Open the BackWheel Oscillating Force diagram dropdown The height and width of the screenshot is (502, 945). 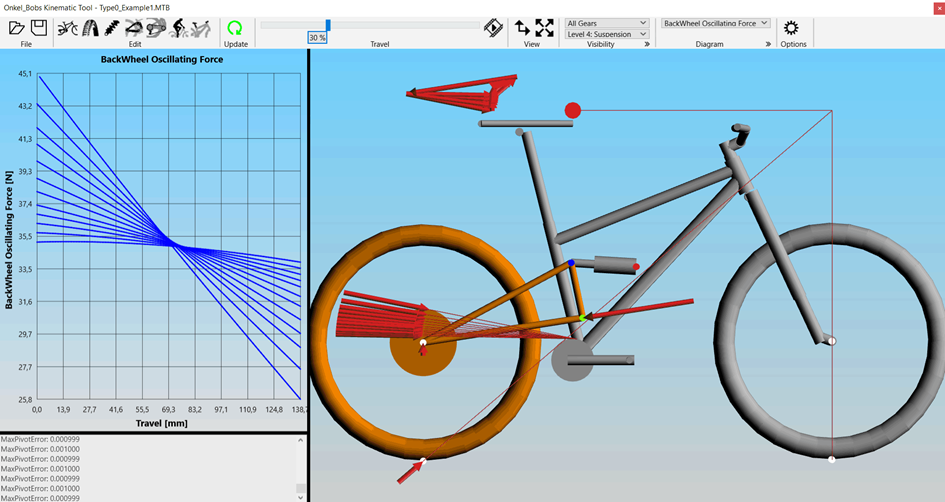(715, 23)
